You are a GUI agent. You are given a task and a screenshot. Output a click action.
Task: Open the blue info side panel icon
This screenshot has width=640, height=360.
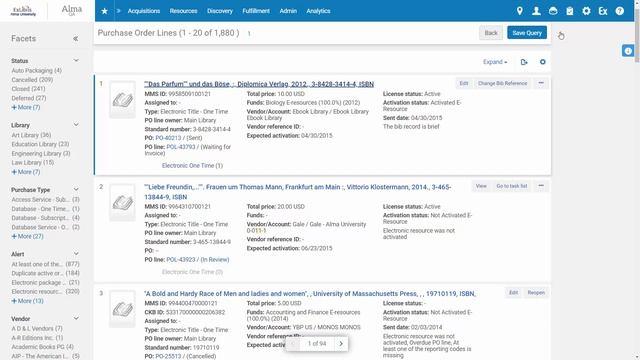coord(628,51)
